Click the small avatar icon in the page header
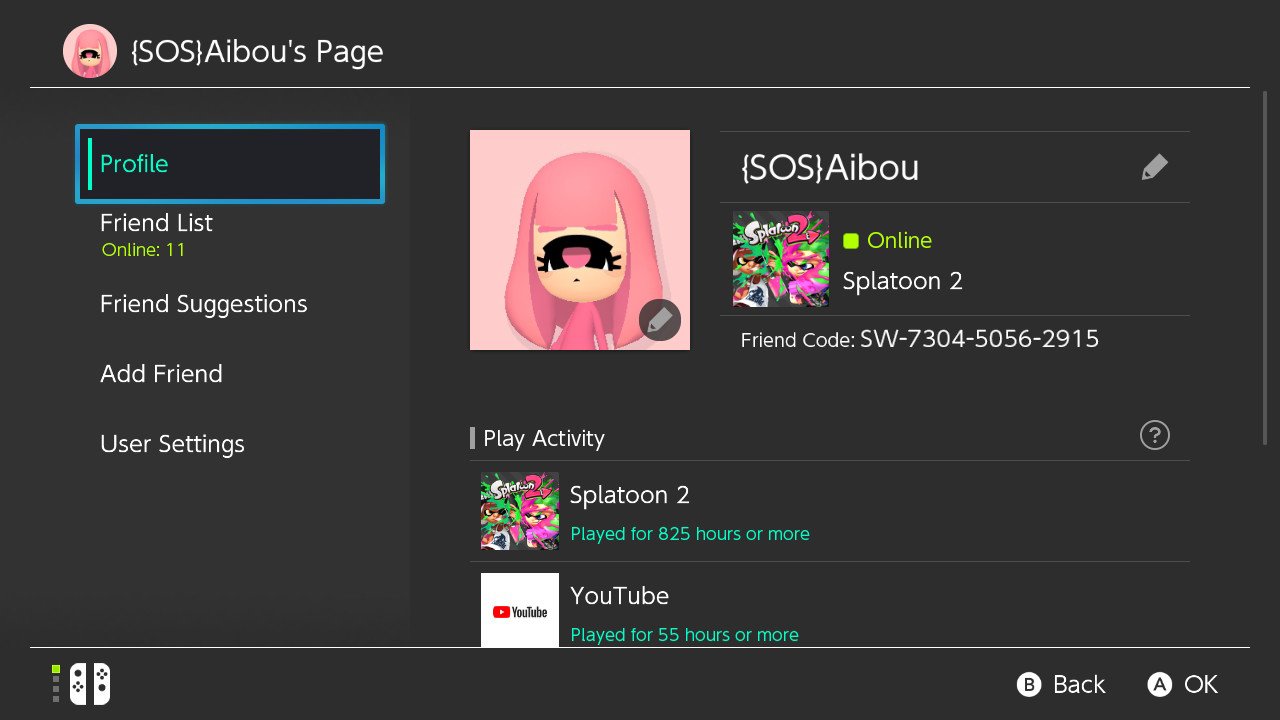 [90, 51]
